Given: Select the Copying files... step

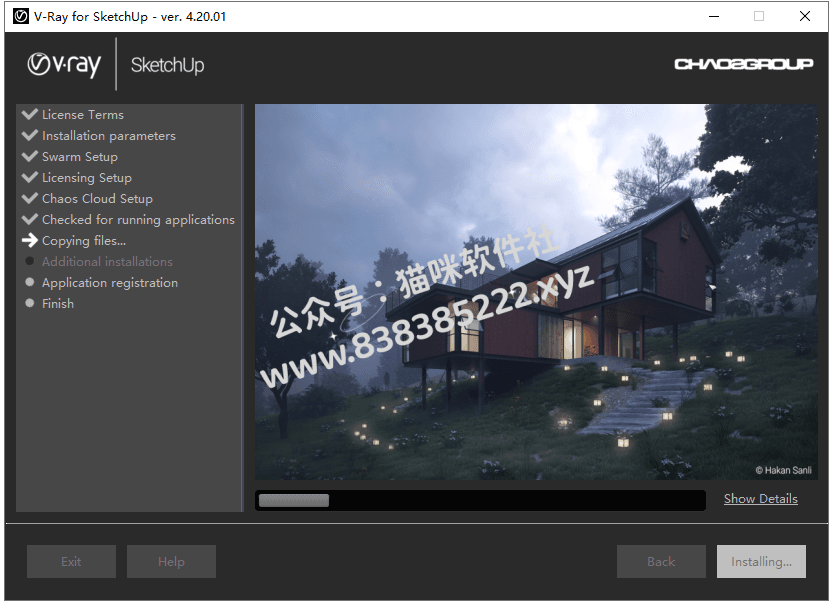Looking at the screenshot, I should click(84, 241).
